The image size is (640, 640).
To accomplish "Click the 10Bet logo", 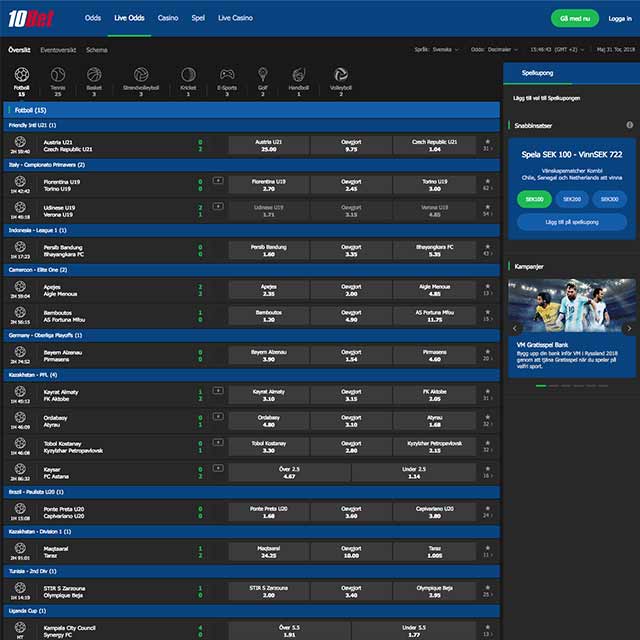I will tap(31, 18).
